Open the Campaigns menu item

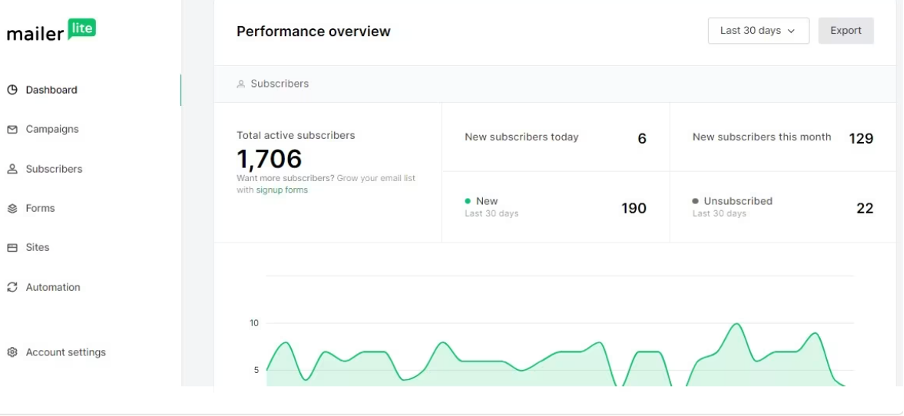click(x=52, y=129)
